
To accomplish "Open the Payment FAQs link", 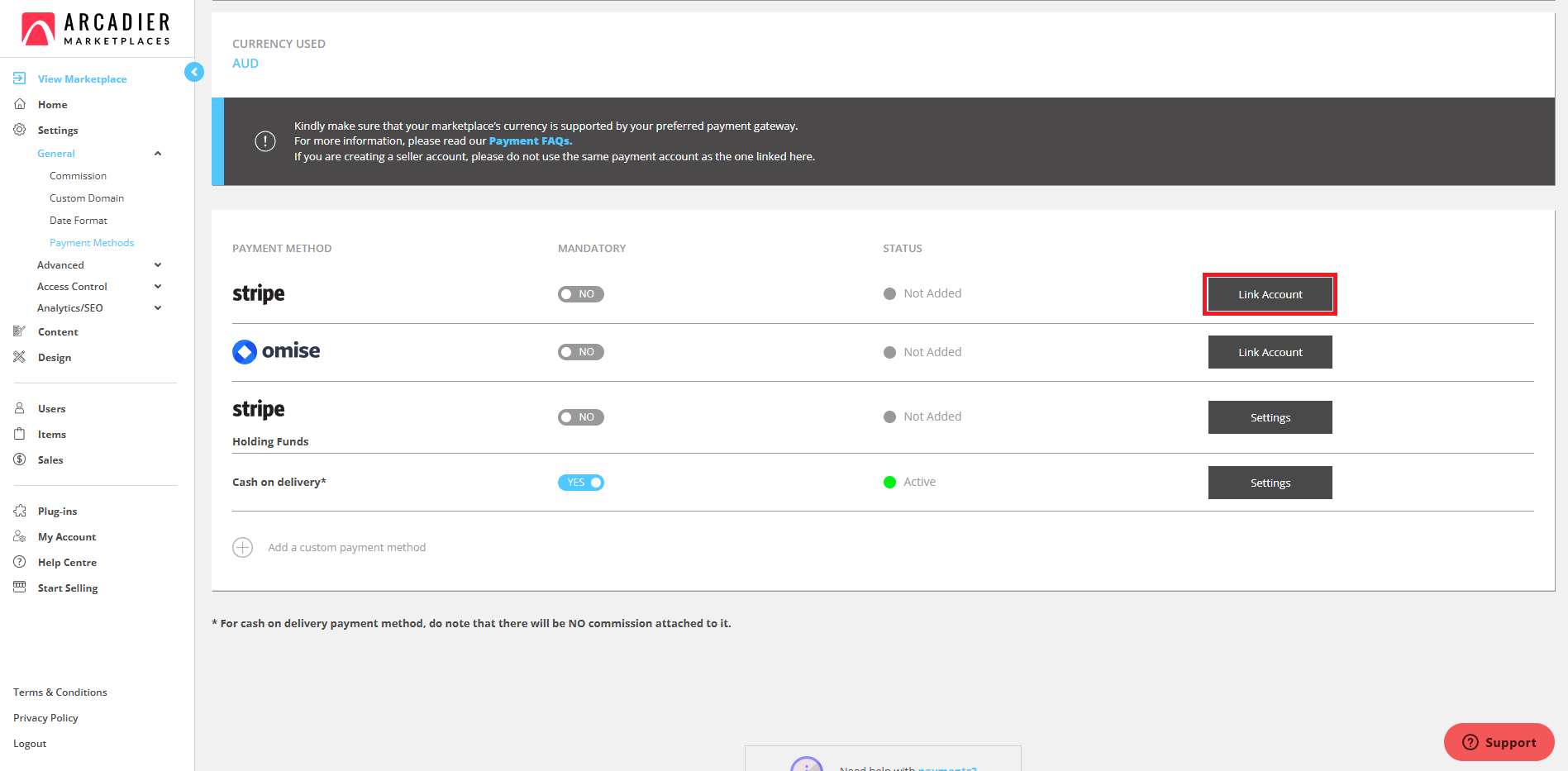I will coord(530,141).
